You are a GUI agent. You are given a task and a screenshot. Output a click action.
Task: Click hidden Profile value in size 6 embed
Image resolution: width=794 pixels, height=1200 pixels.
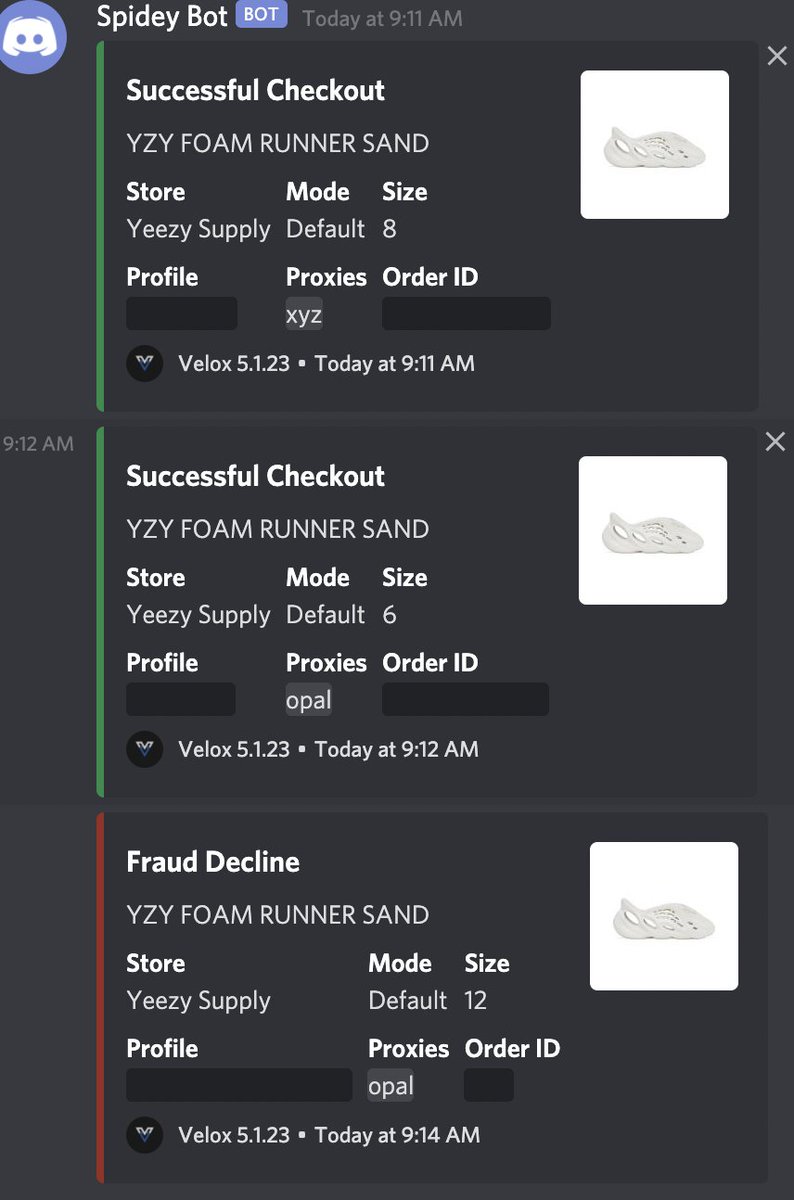(181, 699)
